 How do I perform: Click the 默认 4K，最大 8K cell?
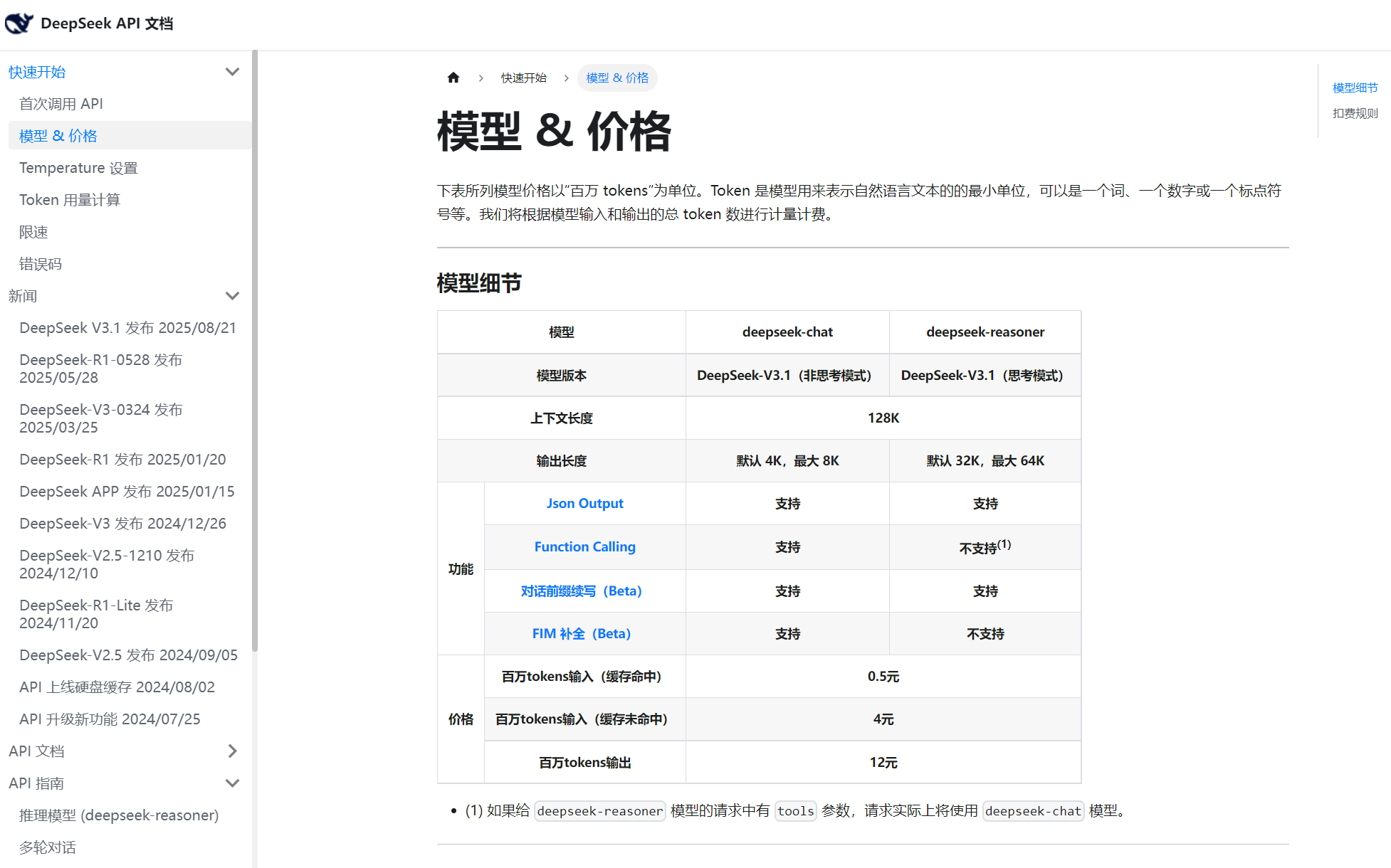(x=787, y=460)
